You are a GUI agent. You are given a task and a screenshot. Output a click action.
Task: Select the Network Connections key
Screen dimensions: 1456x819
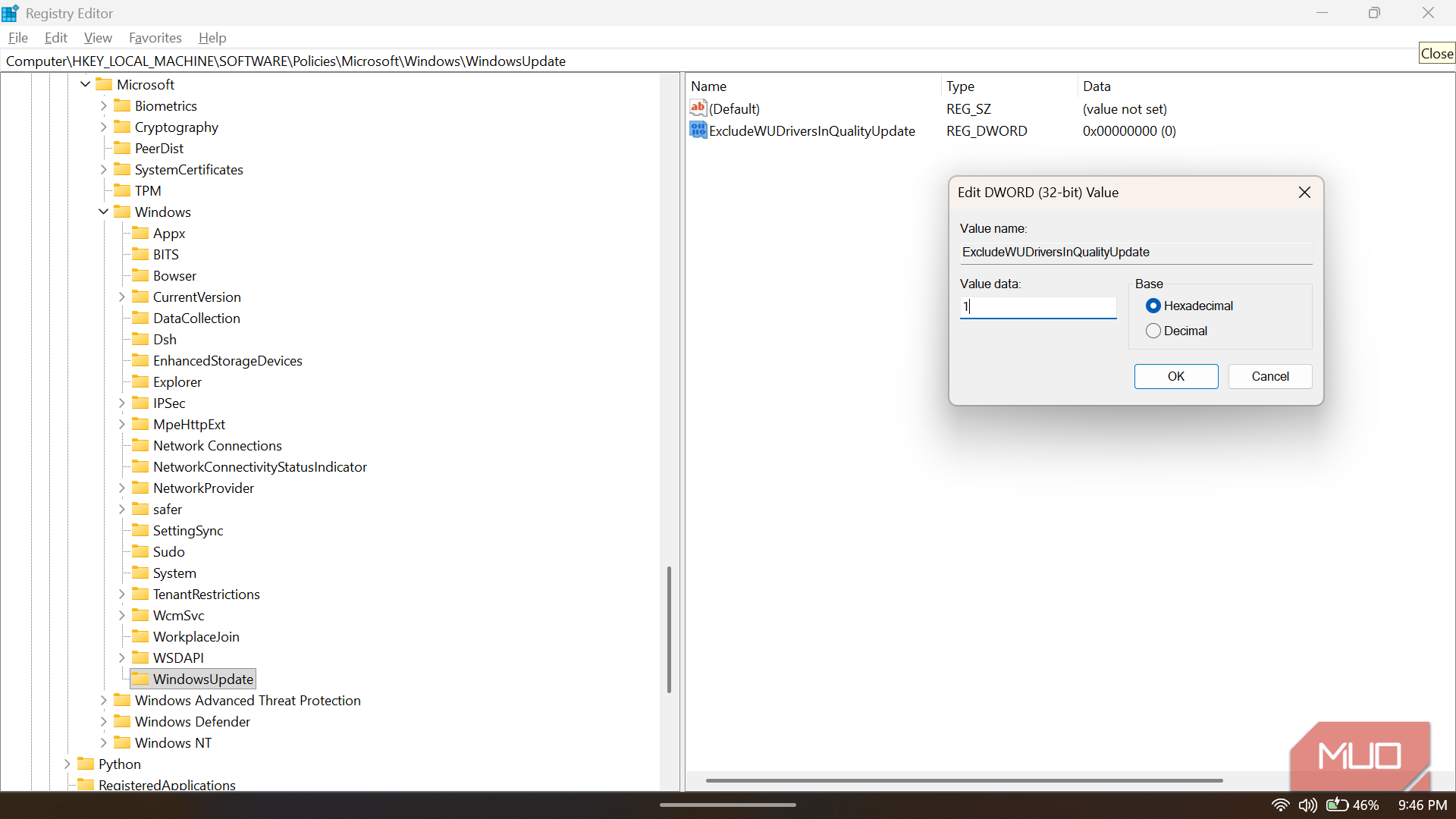click(x=217, y=445)
